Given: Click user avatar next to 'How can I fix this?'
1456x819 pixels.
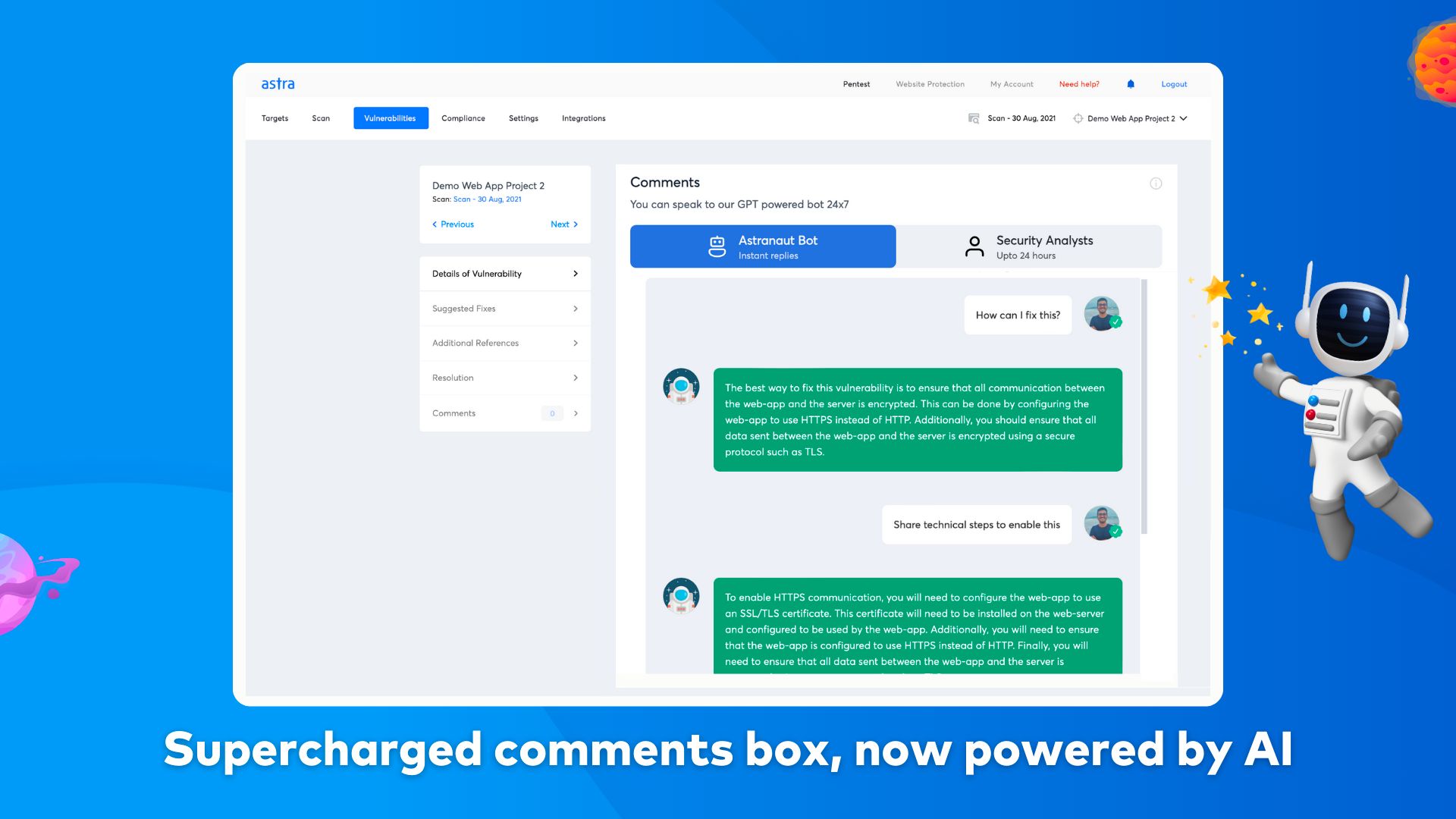Looking at the screenshot, I should coord(1102,314).
